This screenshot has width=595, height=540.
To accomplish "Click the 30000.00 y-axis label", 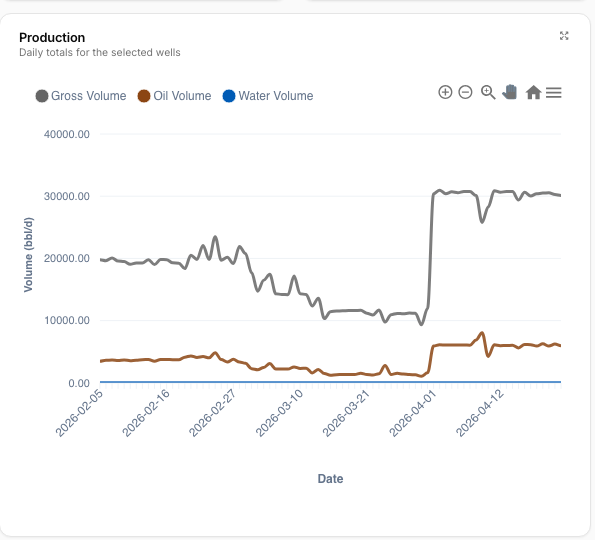I will pyautogui.click(x=67, y=196).
